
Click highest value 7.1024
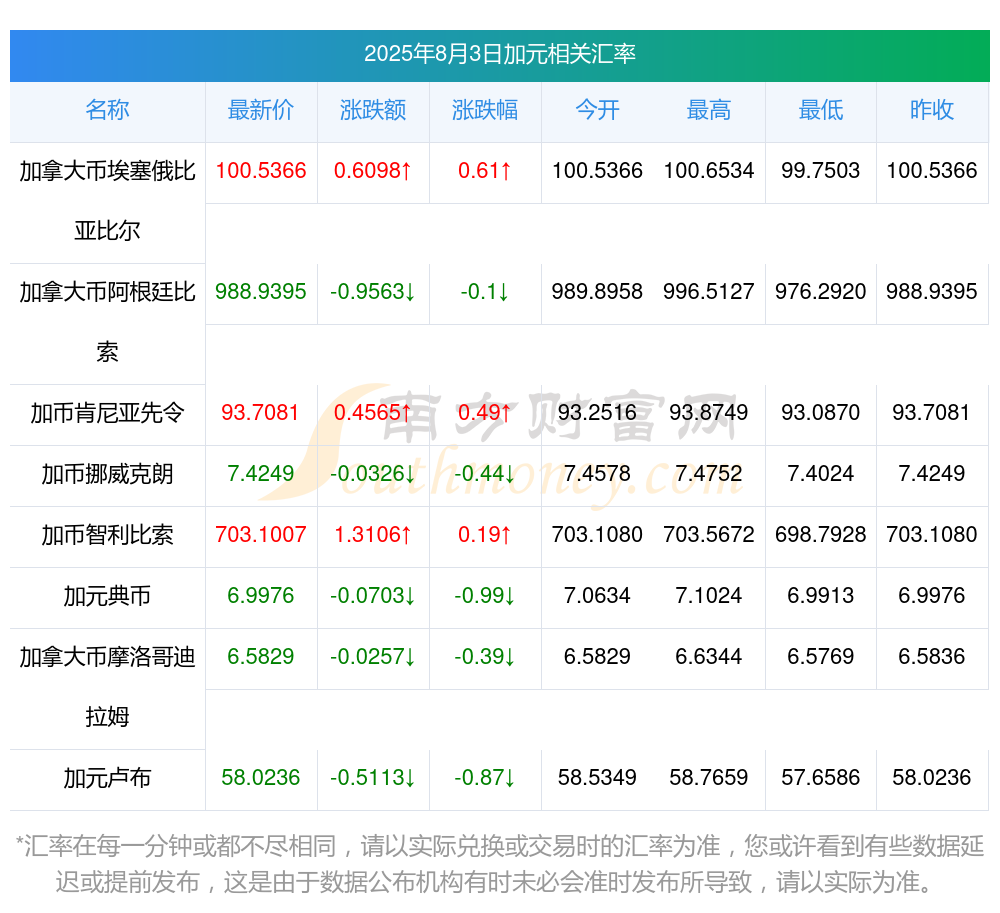click(x=709, y=595)
